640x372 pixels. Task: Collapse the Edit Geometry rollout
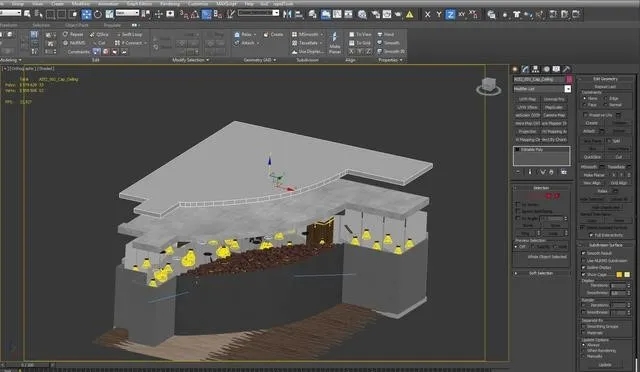click(606, 79)
